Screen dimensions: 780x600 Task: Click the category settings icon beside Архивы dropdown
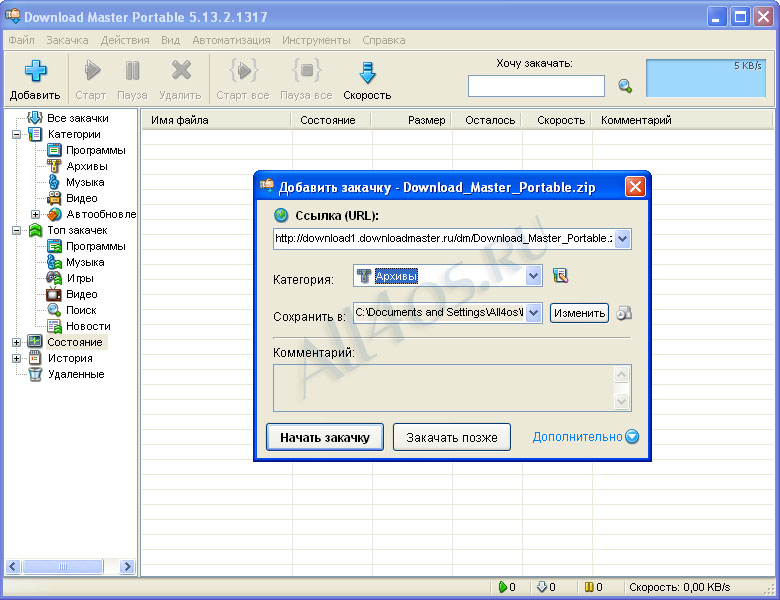pos(560,275)
